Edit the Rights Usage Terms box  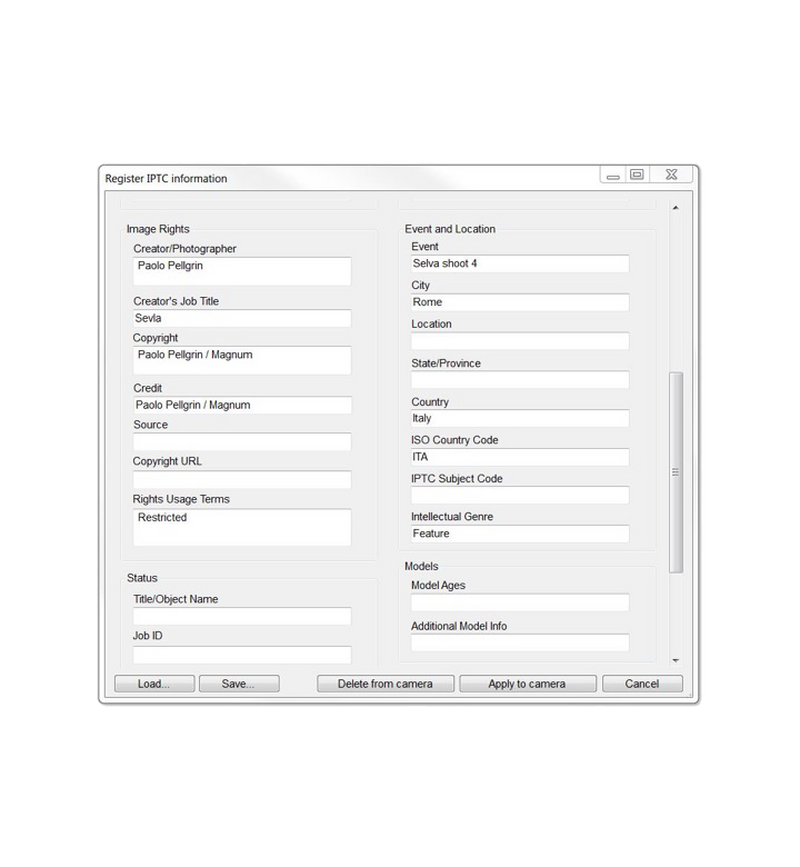(x=242, y=527)
